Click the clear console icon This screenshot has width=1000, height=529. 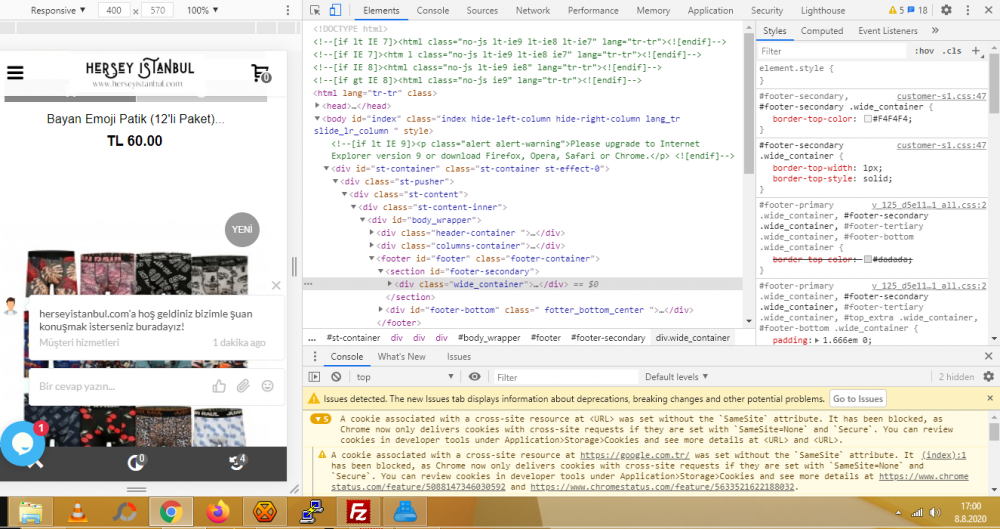pos(336,377)
